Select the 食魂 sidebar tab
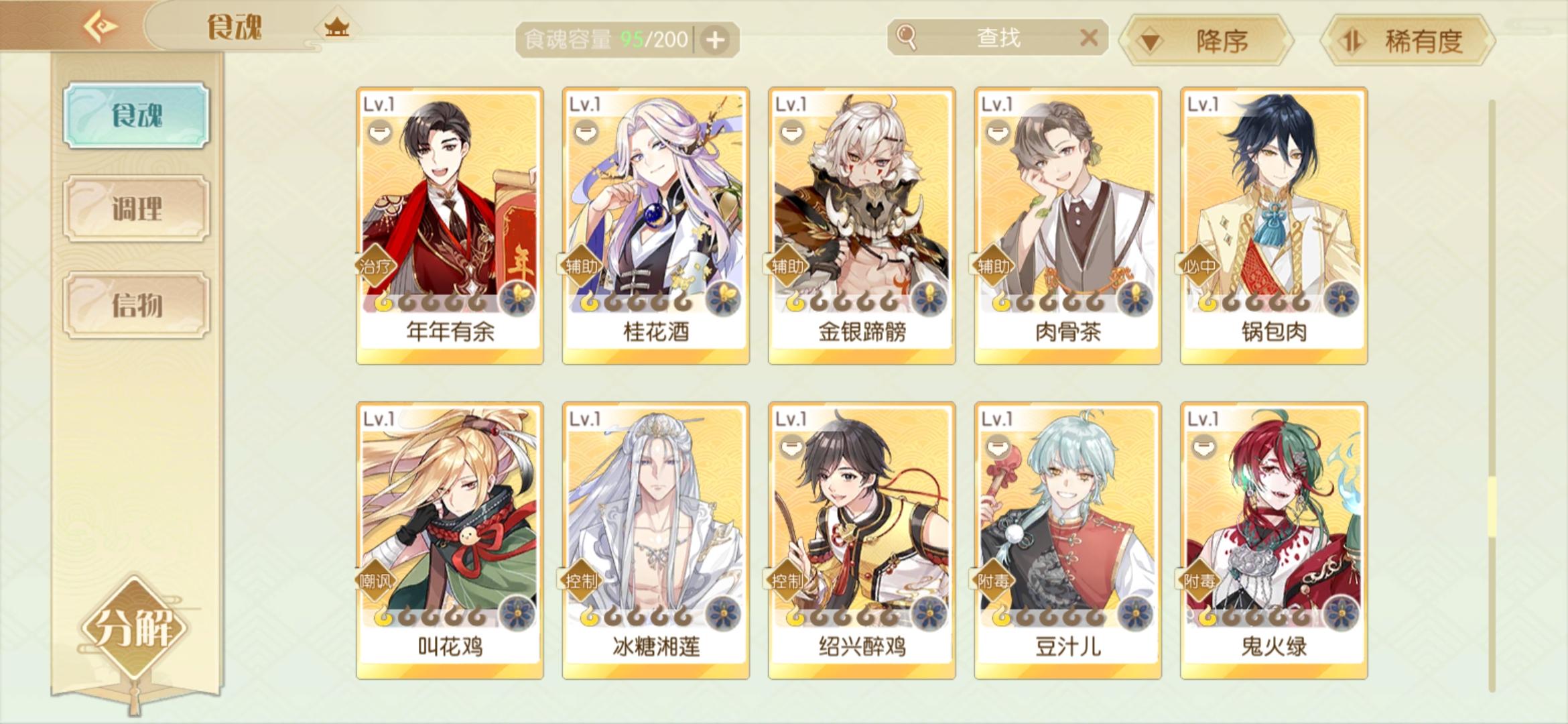 [137, 115]
